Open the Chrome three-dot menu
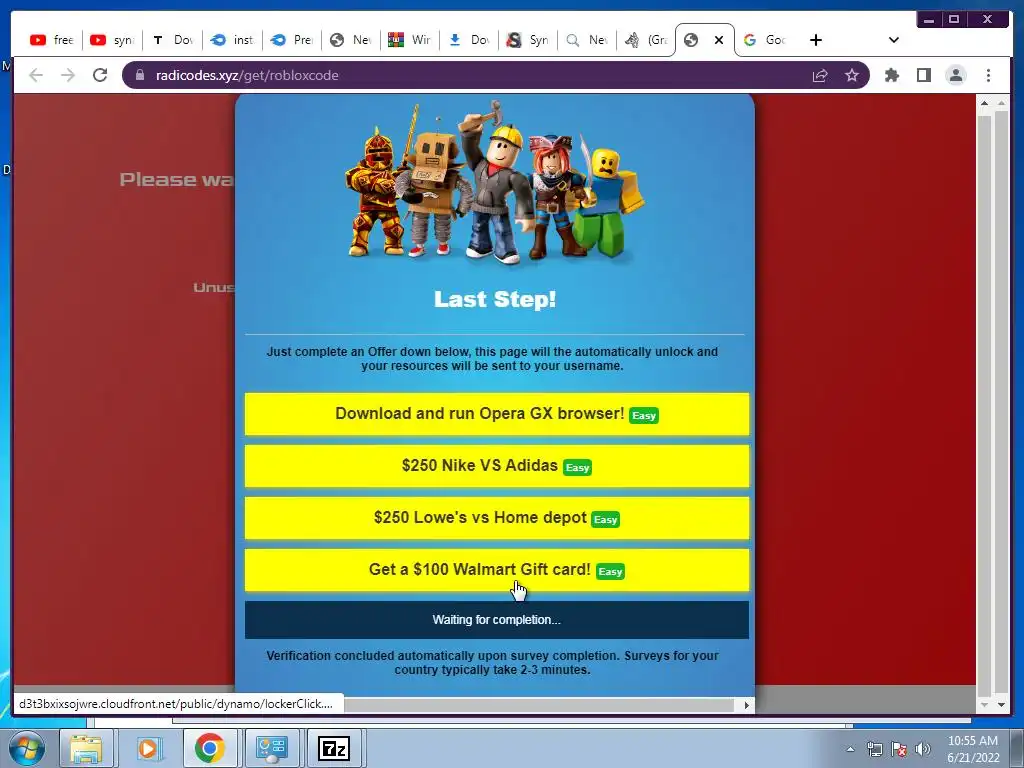The image size is (1024, 768). point(989,75)
